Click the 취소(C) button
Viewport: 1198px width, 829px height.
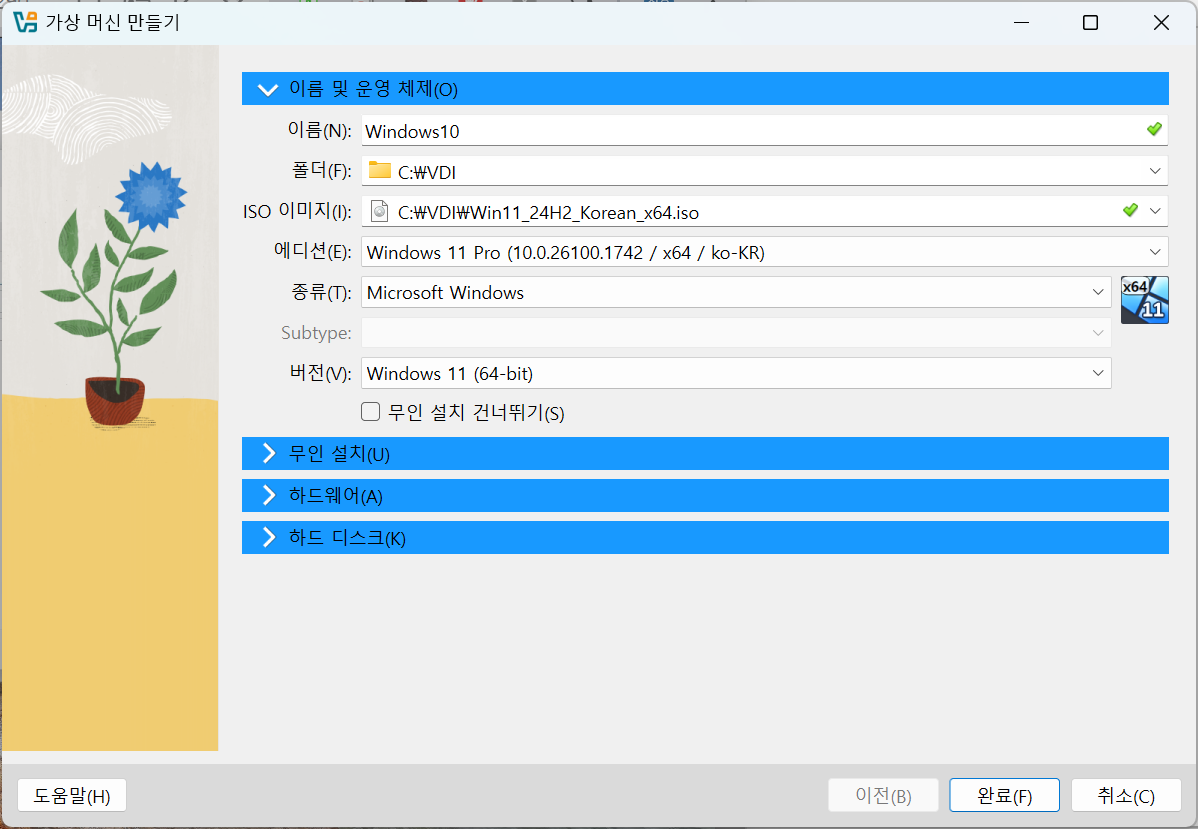(1126, 795)
